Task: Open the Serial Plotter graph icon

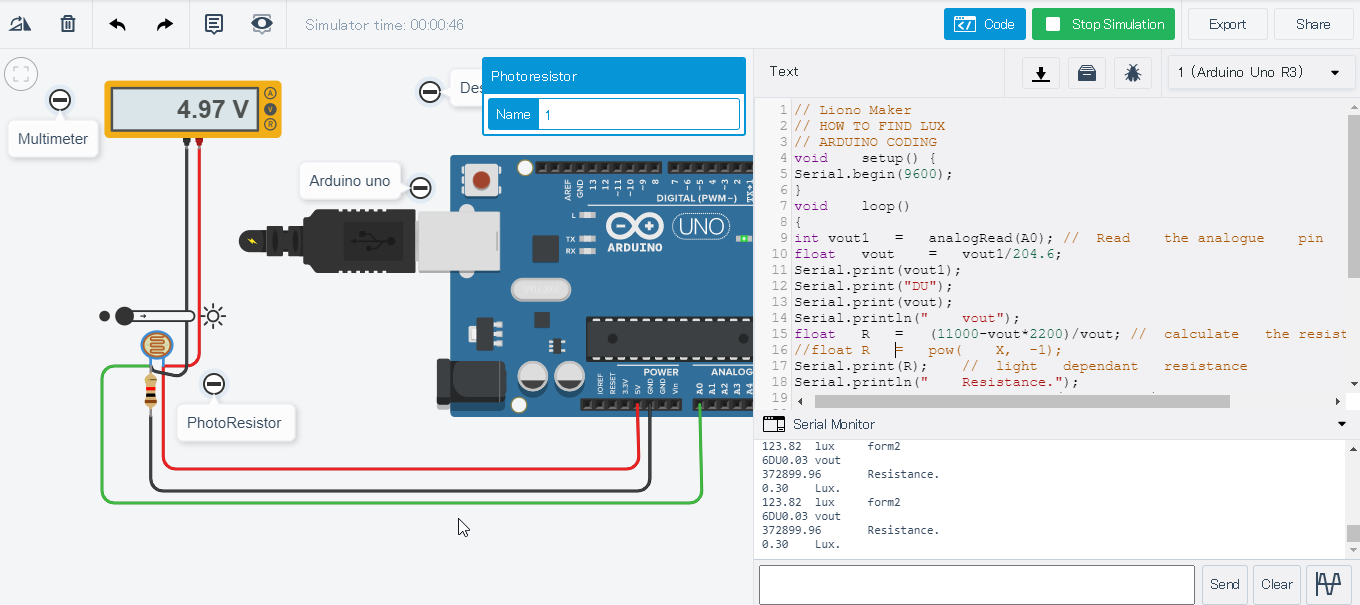Action: click(x=1328, y=584)
